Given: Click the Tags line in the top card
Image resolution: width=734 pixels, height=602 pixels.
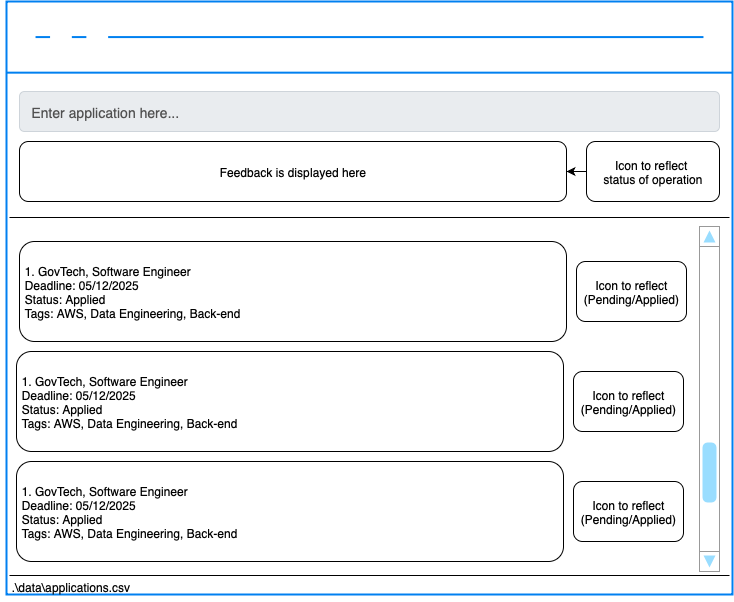Looking at the screenshot, I should coord(132,314).
